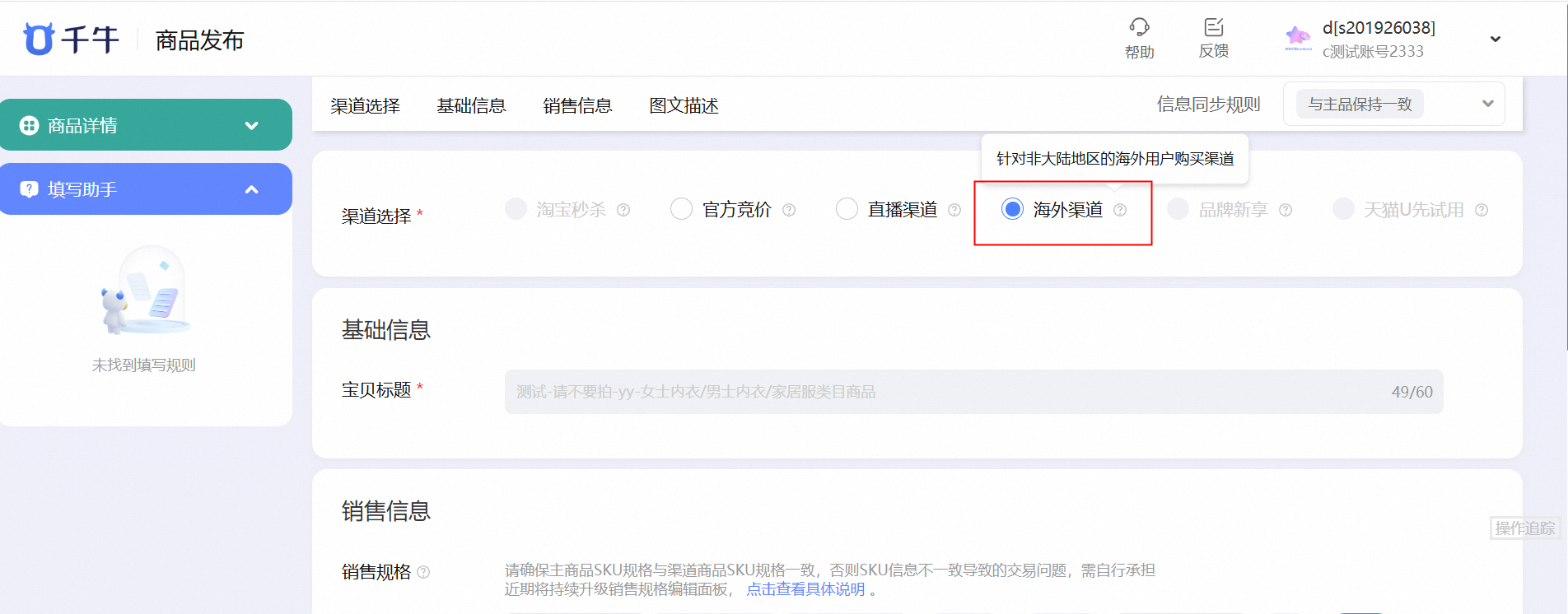The width and height of the screenshot is (1568, 614).
Task: Click the headset Help icon
Action: [x=1139, y=28]
